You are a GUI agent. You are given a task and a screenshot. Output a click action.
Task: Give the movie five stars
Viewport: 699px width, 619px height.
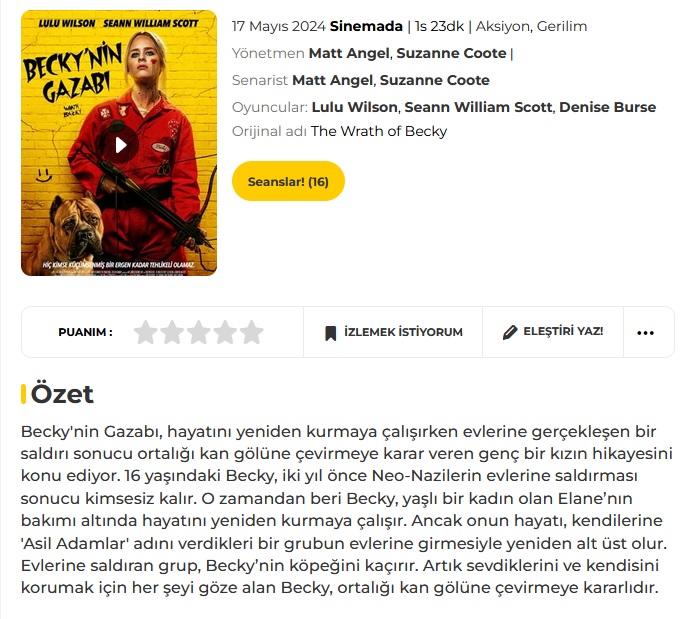tap(251, 332)
